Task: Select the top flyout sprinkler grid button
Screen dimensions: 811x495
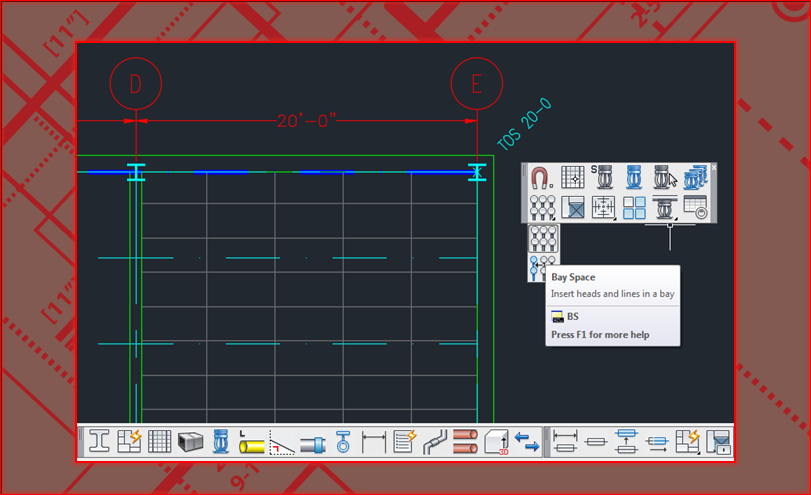Action: pos(543,238)
